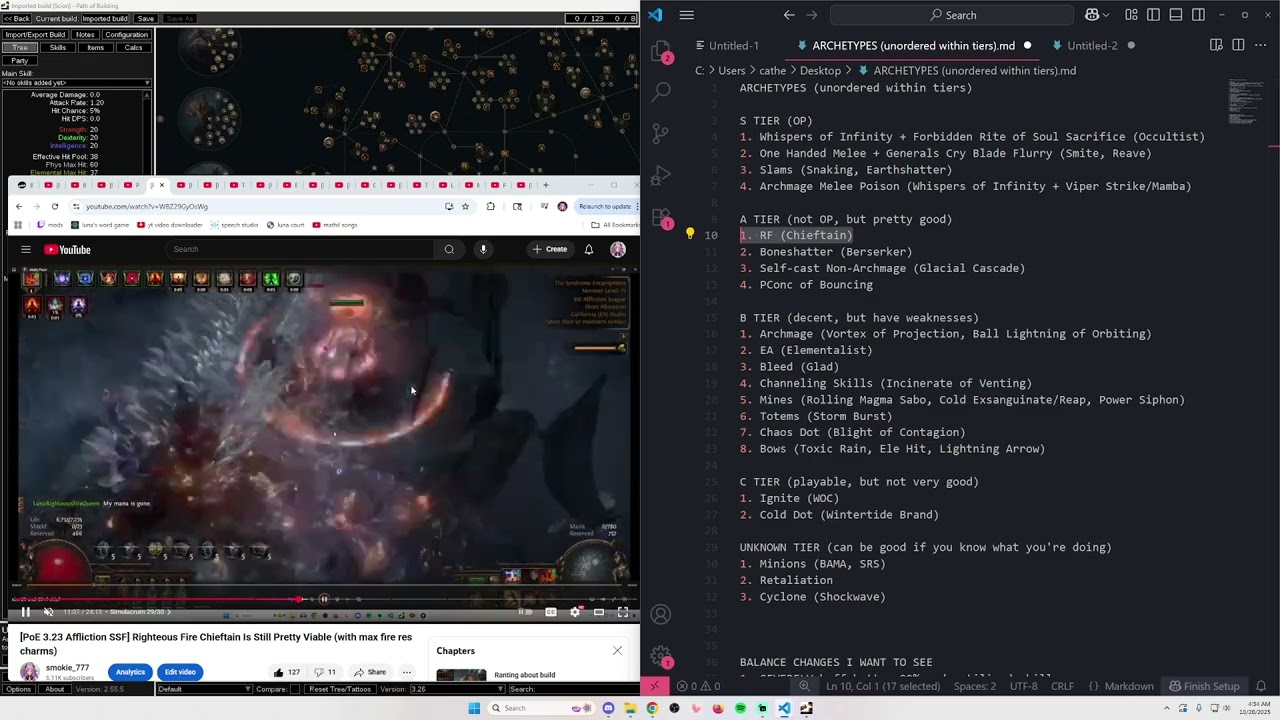
Task: Open YouTube account avatar menu
Action: point(618,249)
